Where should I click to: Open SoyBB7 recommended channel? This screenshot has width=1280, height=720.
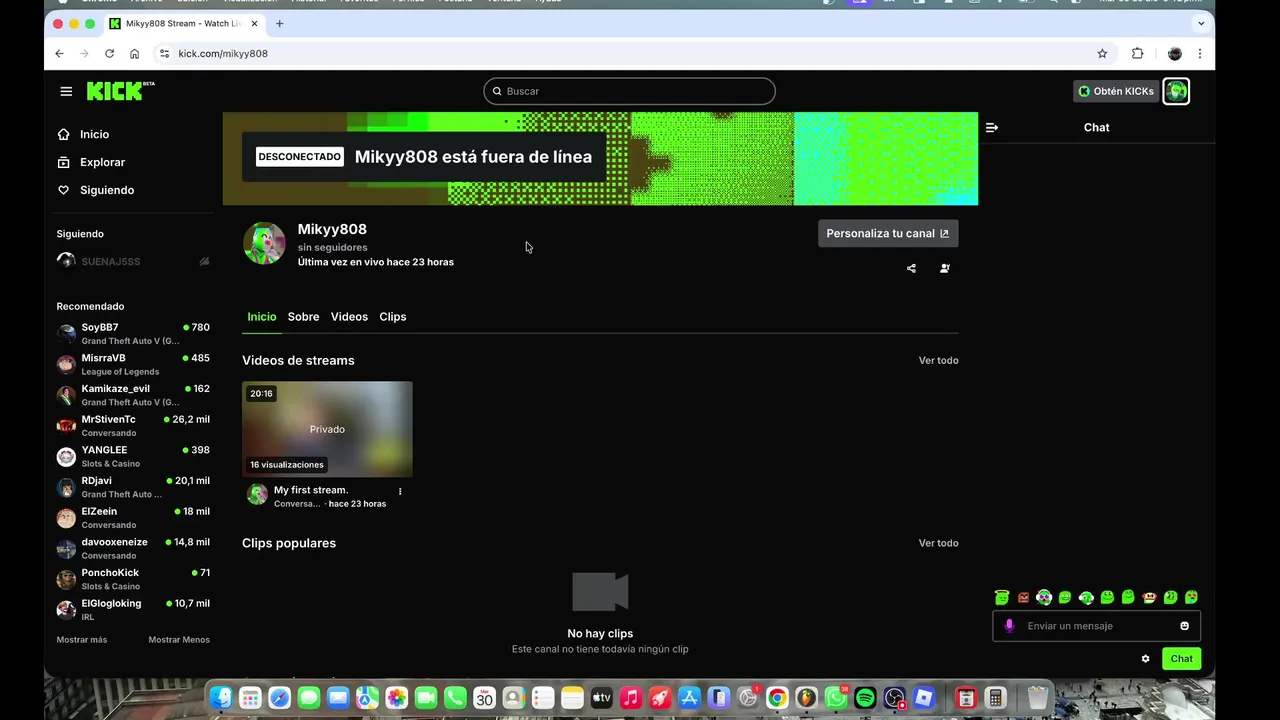click(134, 334)
